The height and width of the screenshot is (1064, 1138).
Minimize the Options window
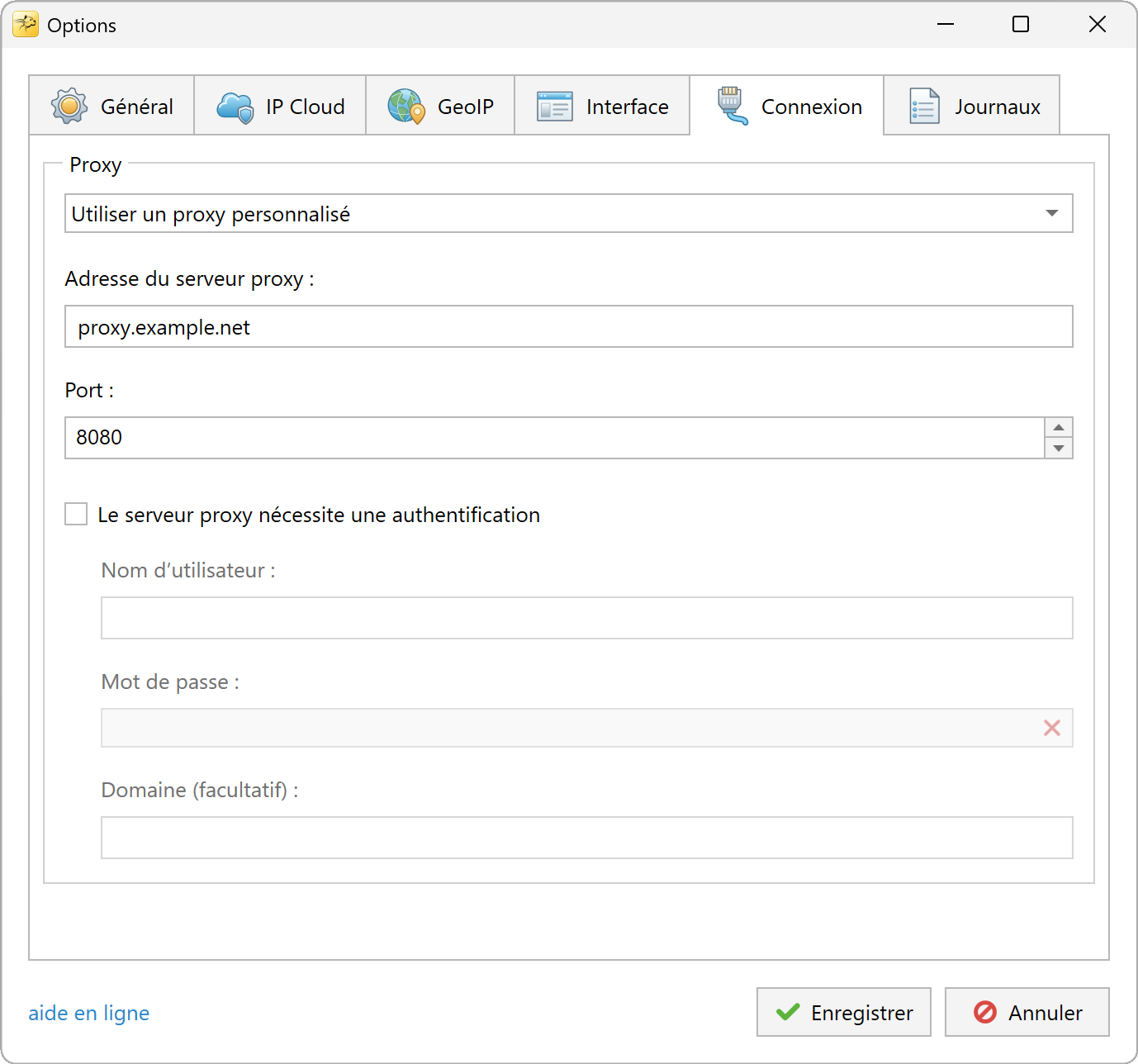click(946, 24)
